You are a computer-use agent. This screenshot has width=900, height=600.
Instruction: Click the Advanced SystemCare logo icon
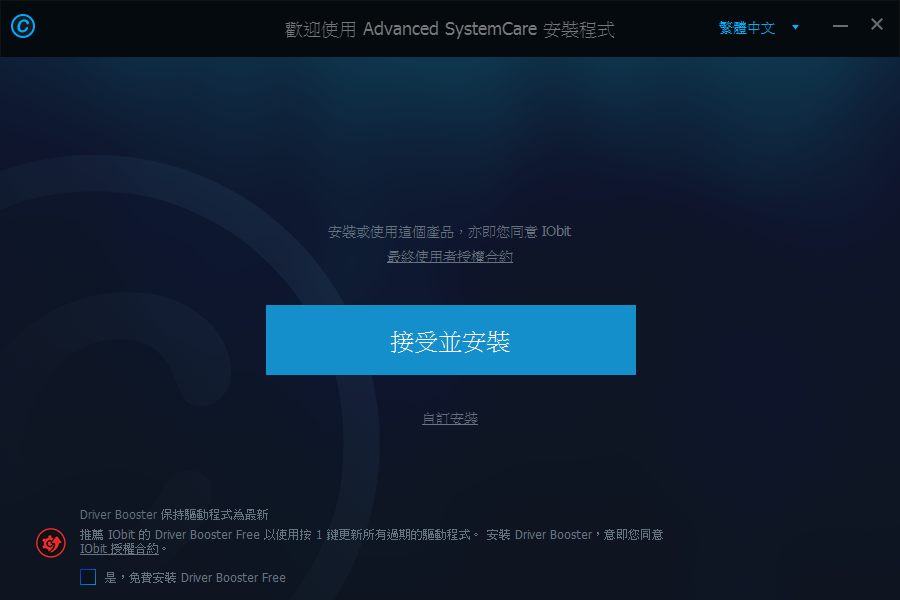click(23, 26)
